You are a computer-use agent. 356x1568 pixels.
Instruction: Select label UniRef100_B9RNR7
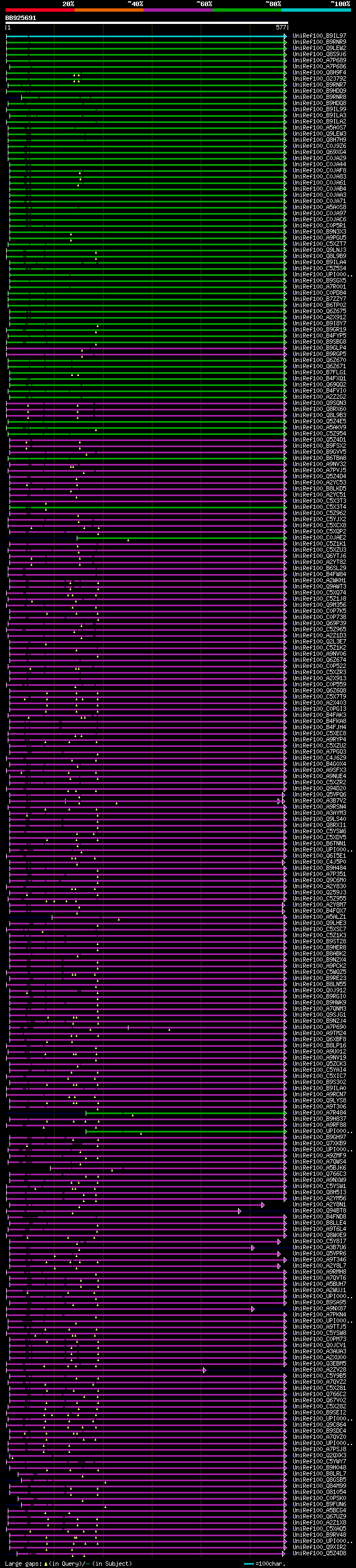pos(319,85)
